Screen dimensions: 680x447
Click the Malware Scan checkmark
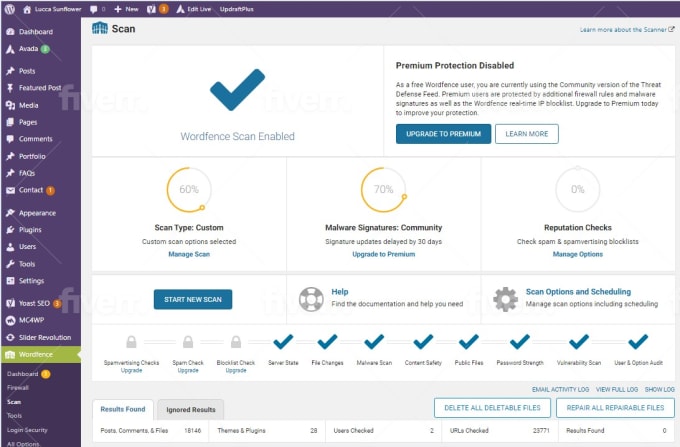tap(374, 342)
